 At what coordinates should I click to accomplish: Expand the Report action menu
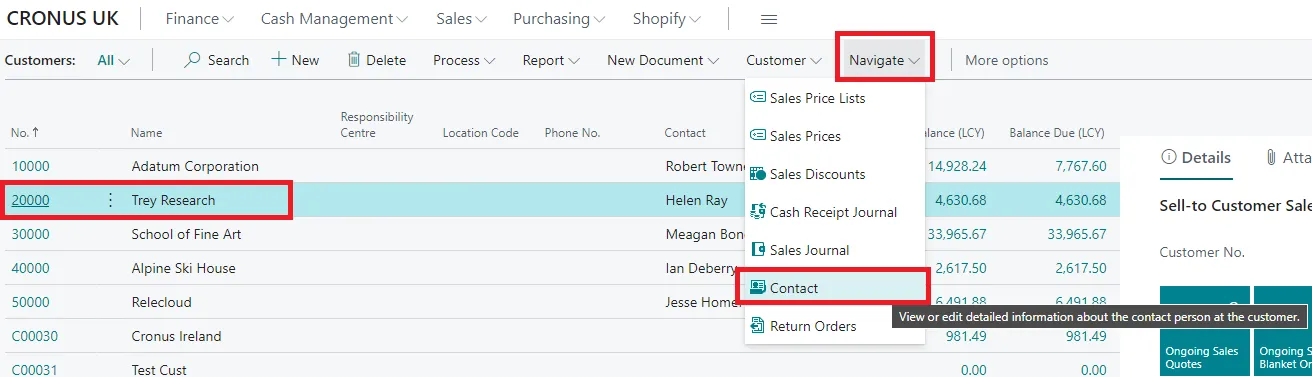551,60
